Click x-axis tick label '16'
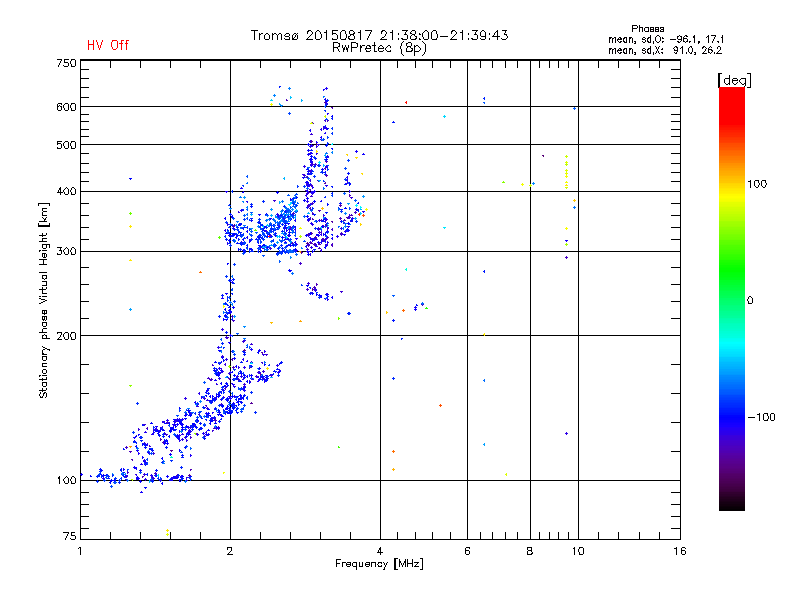 click(680, 551)
